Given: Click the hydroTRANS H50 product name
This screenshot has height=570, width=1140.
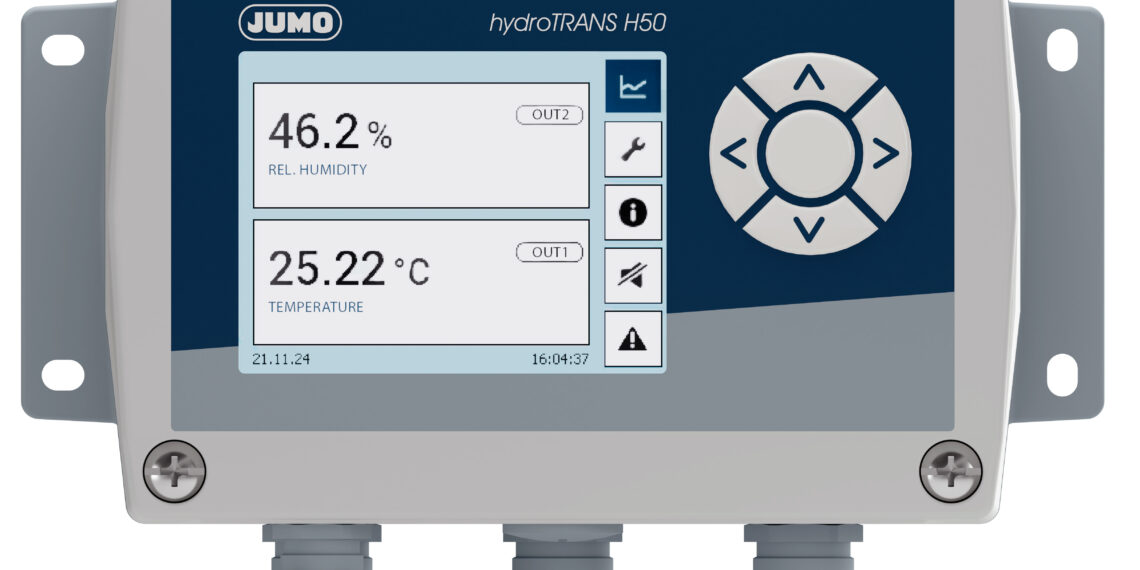Looking at the screenshot, I should [x=577, y=24].
